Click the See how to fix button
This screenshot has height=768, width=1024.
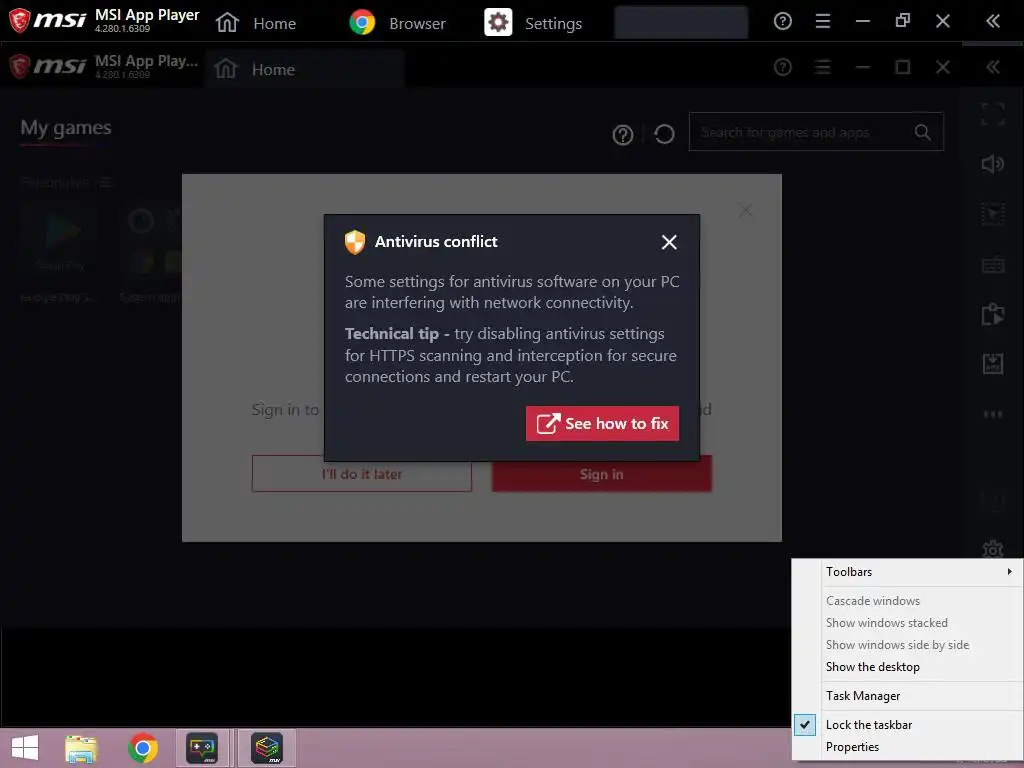pyautogui.click(x=602, y=423)
